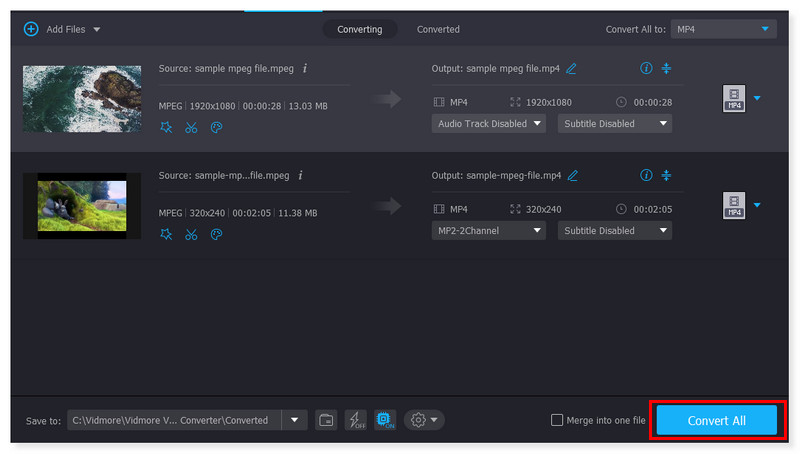Toggle the GPU hardware acceleration button
The height and width of the screenshot is (454, 800).
[x=385, y=420]
